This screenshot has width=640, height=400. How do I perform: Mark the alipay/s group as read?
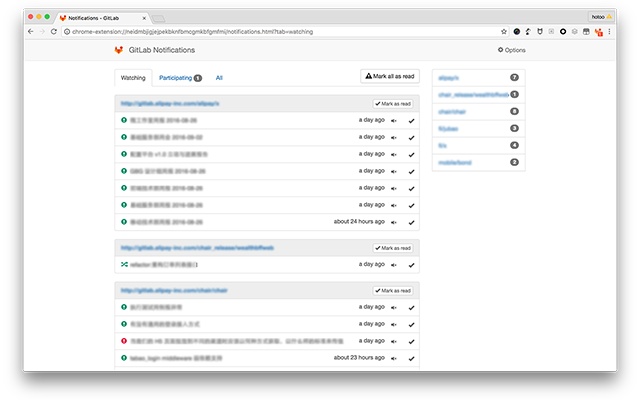click(393, 104)
